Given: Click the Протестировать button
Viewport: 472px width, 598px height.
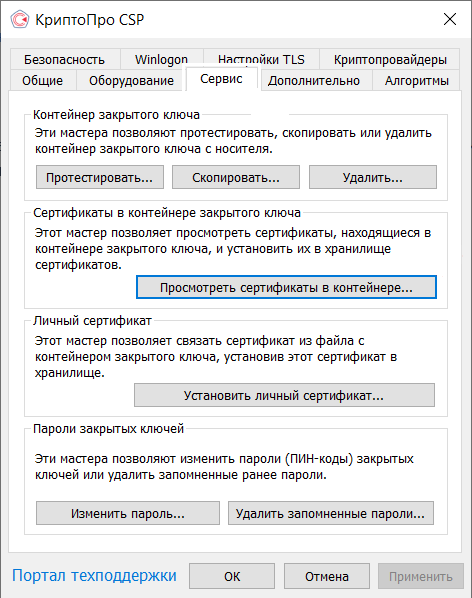Looking at the screenshot, I should tap(100, 177).
